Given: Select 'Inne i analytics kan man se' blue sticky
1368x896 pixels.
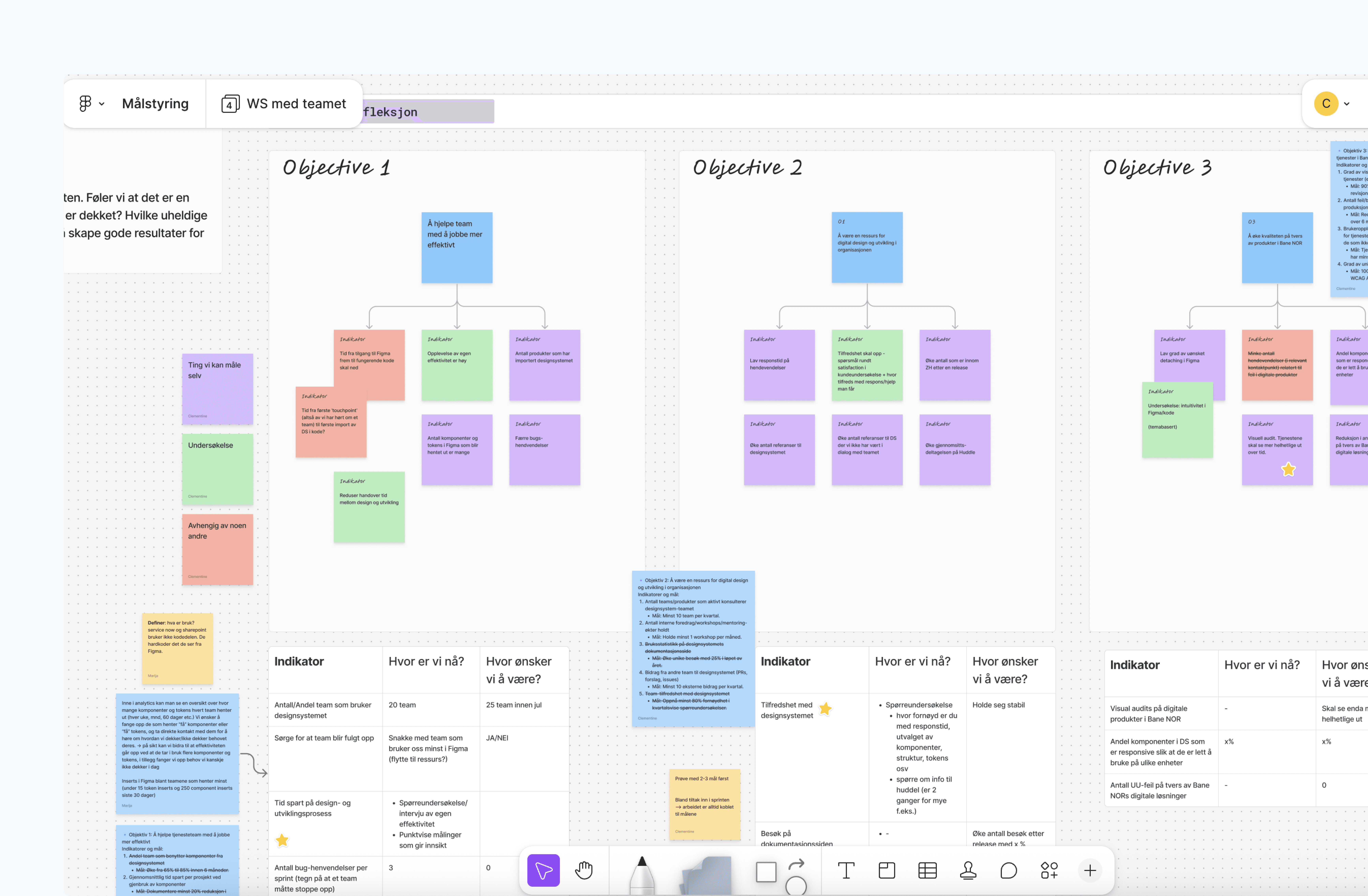Looking at the screenshot, I should click(x=178, y=754).
